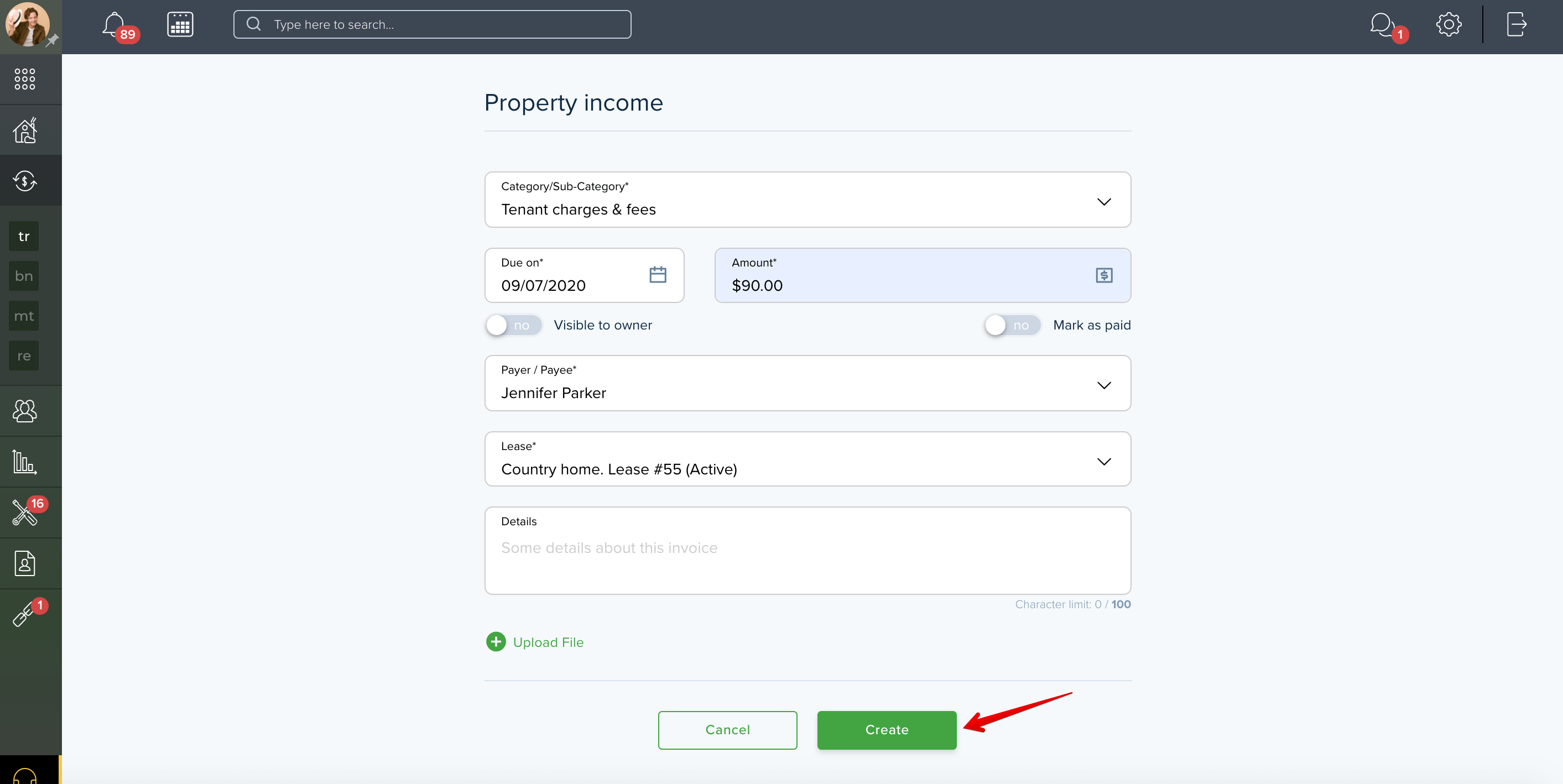
Task: Open the reports bar chart icon
Action: point(25,462)
